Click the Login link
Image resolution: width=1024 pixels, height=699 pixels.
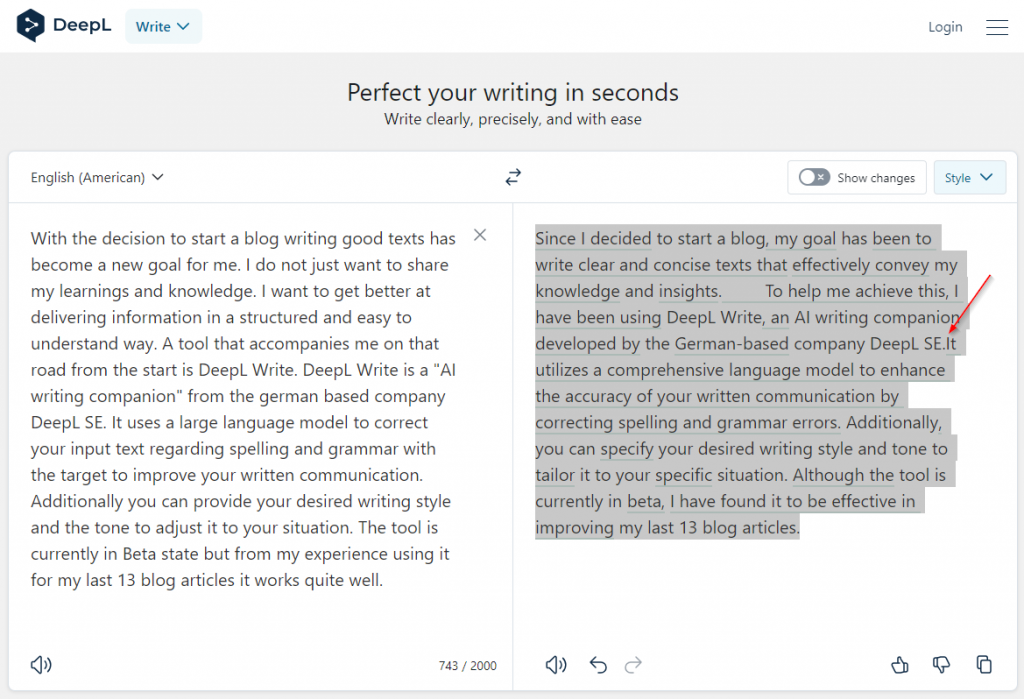(x=945, y=27)
